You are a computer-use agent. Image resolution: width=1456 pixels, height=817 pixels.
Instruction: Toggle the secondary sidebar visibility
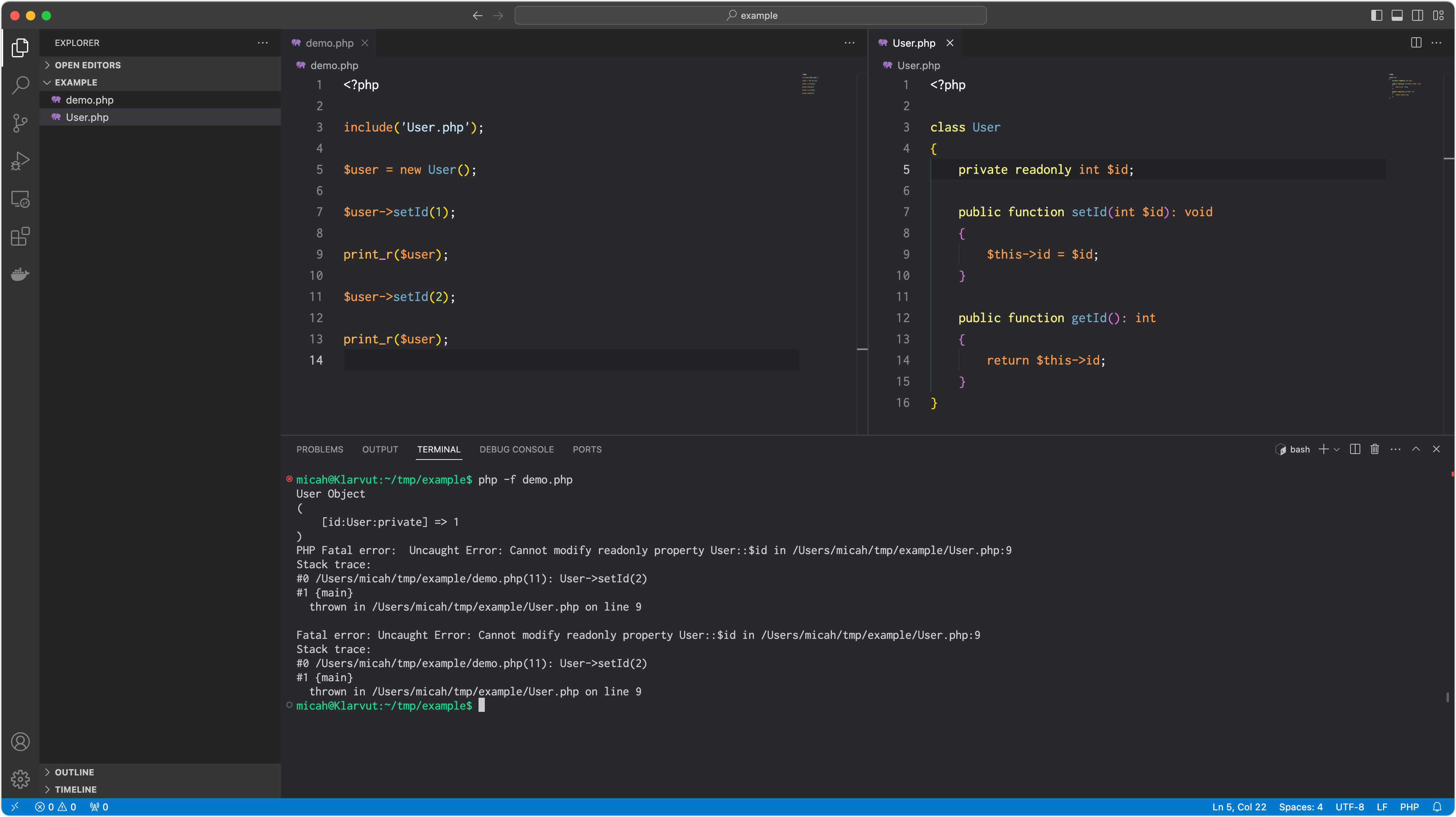pos(1418,15)
